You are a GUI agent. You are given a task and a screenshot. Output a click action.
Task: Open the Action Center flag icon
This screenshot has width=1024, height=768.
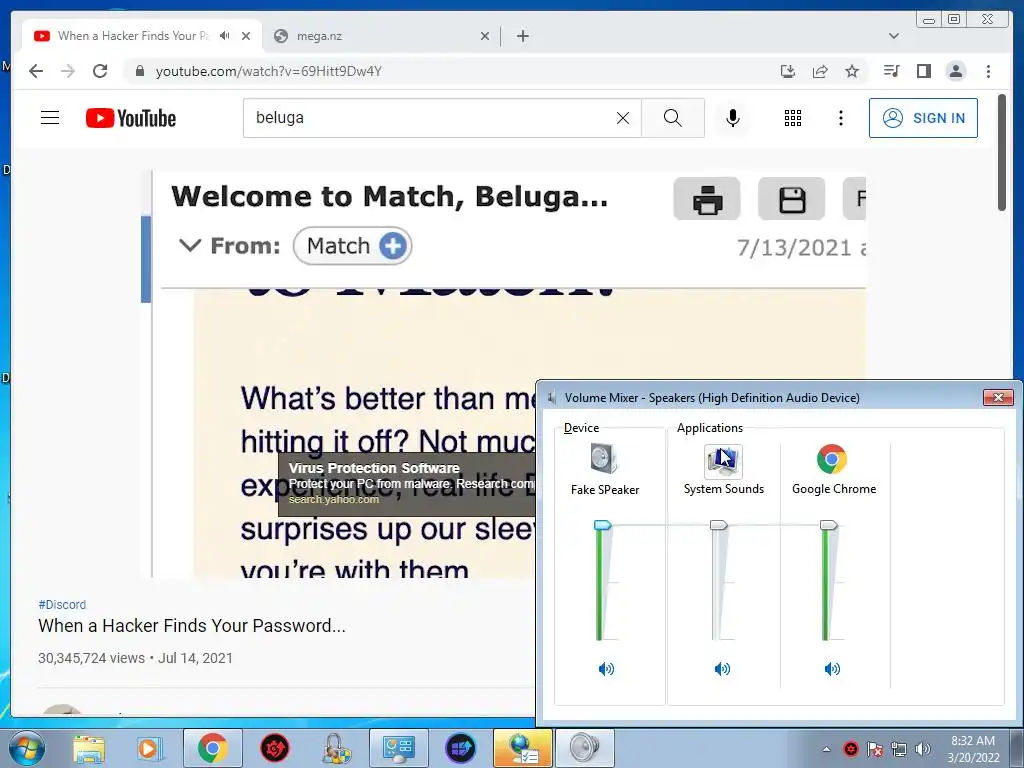pos(875,749)
